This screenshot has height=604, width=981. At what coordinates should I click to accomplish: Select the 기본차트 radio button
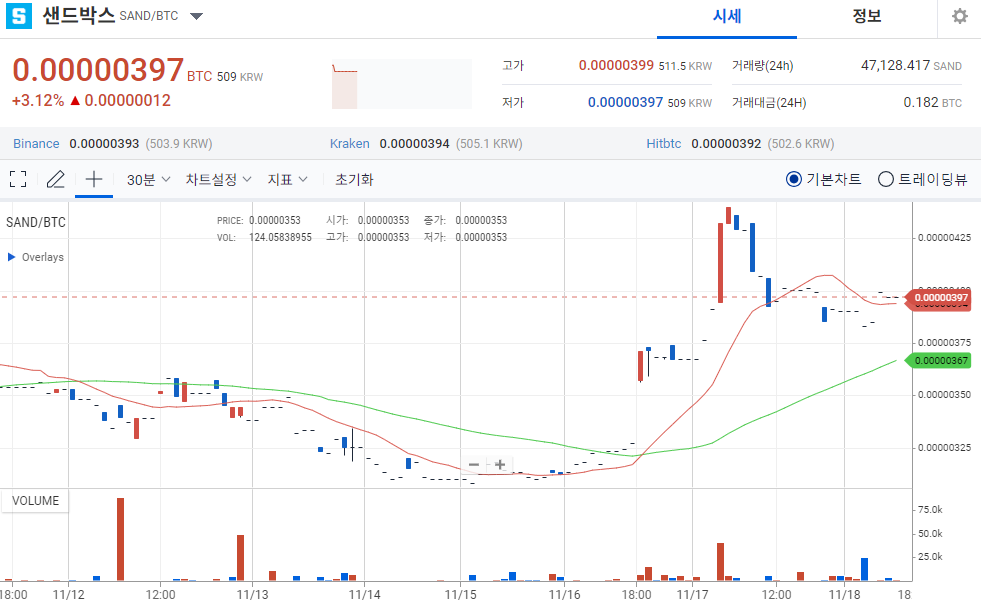(793, 180)
